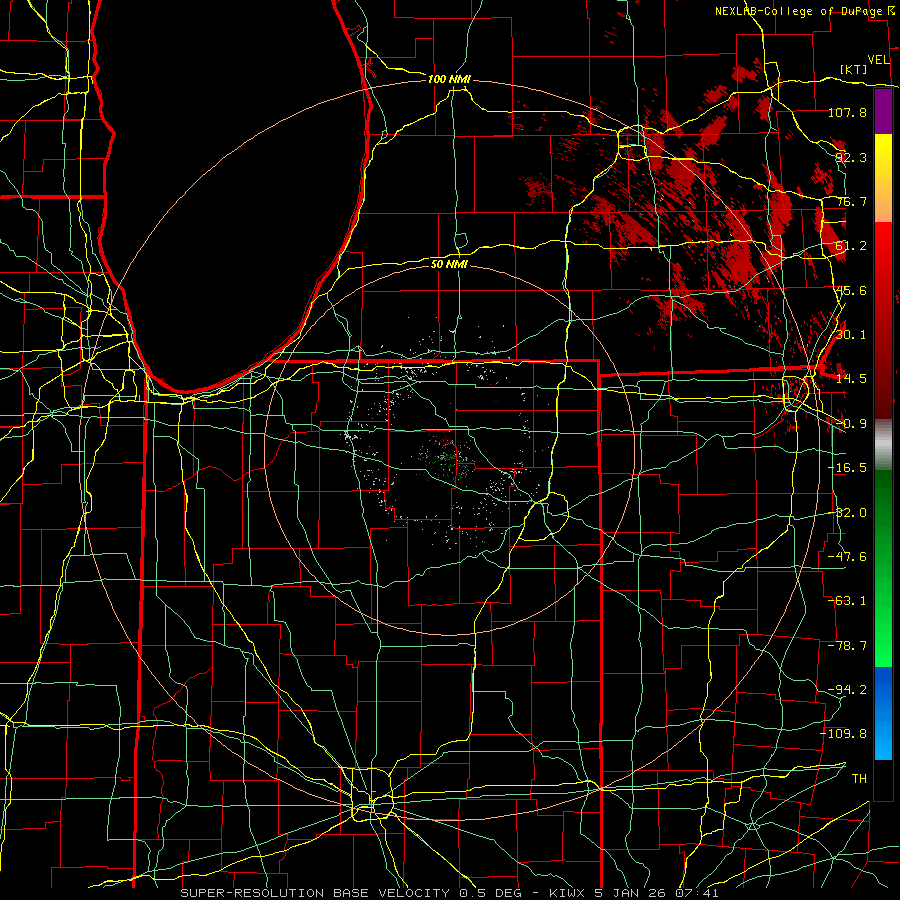
Task: Click the 107.8 legend value
Action: 847,112
